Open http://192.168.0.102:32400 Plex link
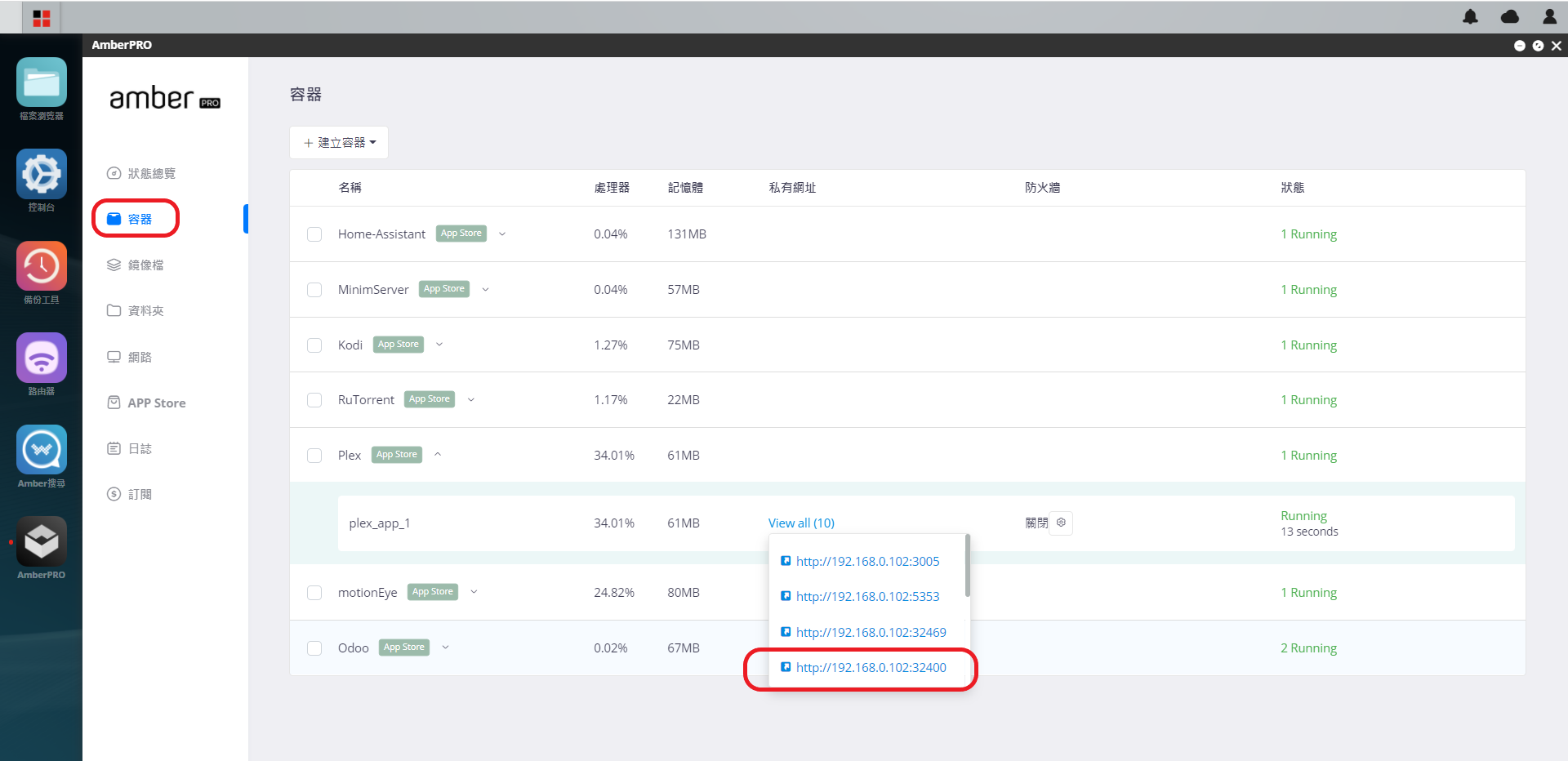1568x761 pixels. click(x=871, y=667)
